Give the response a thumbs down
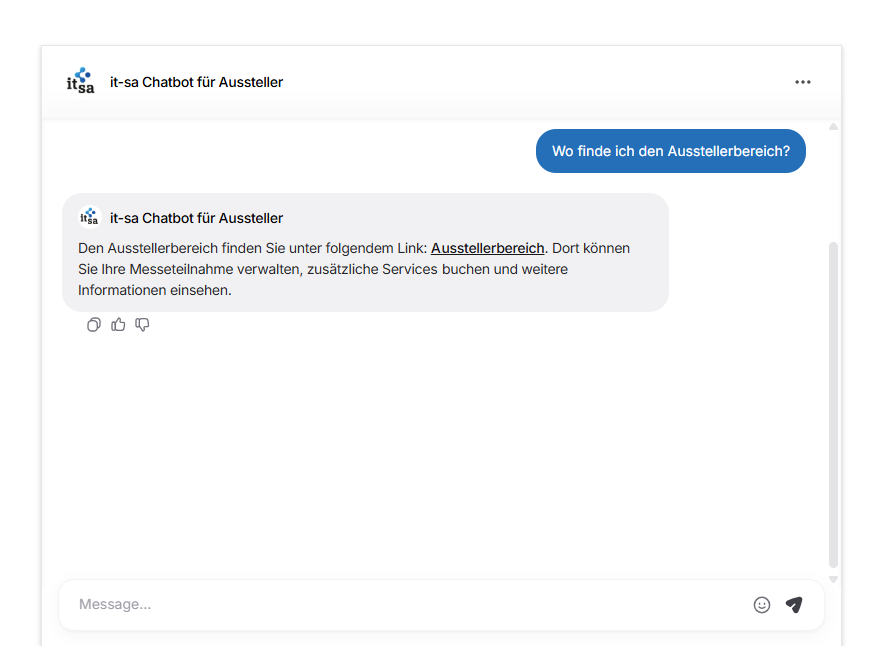Screen dimensions: 878x646 tap(142, 325)
